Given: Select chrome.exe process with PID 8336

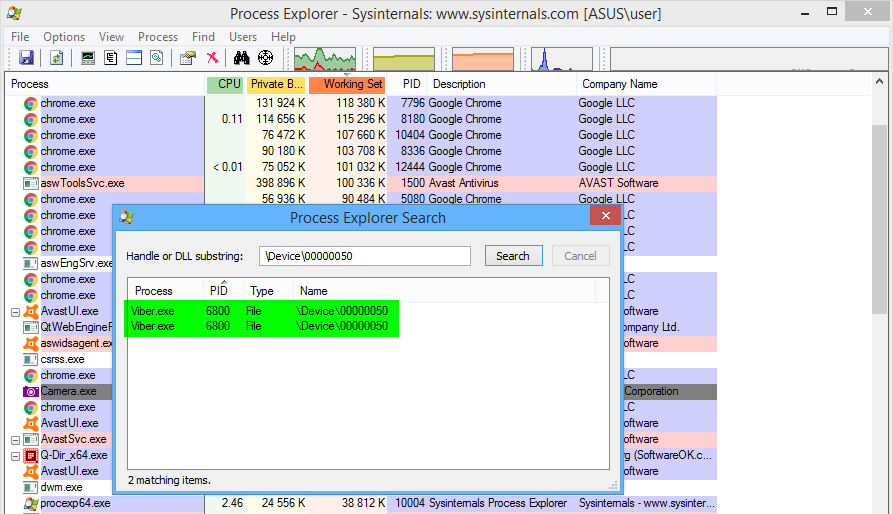Looking at the screenshot, I should (x=361, y=151).
